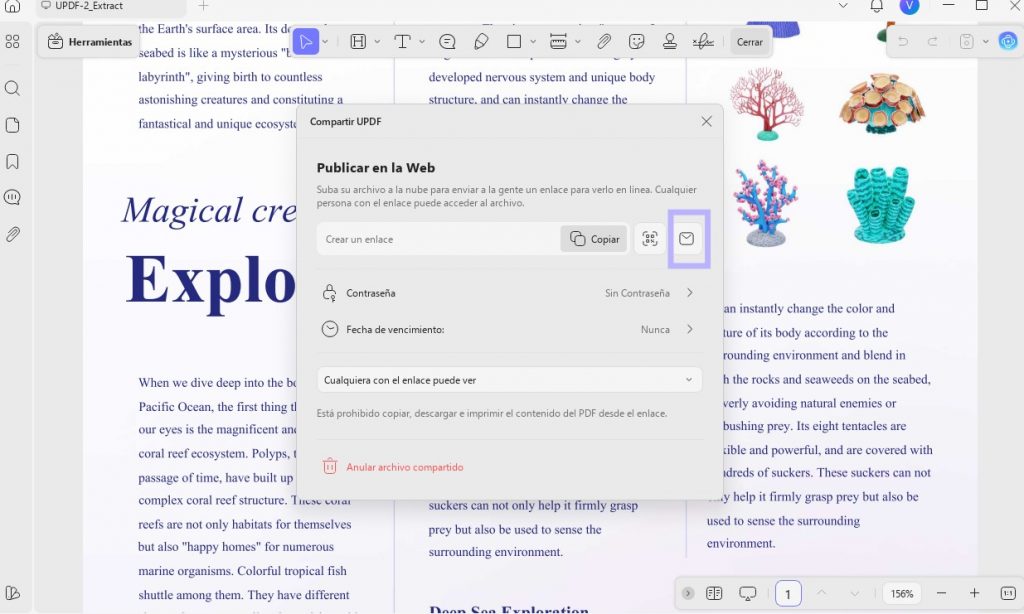The width and height of the screenshot is (1024, 614).
Task: Select the text T tool
Action: point(402,42)
